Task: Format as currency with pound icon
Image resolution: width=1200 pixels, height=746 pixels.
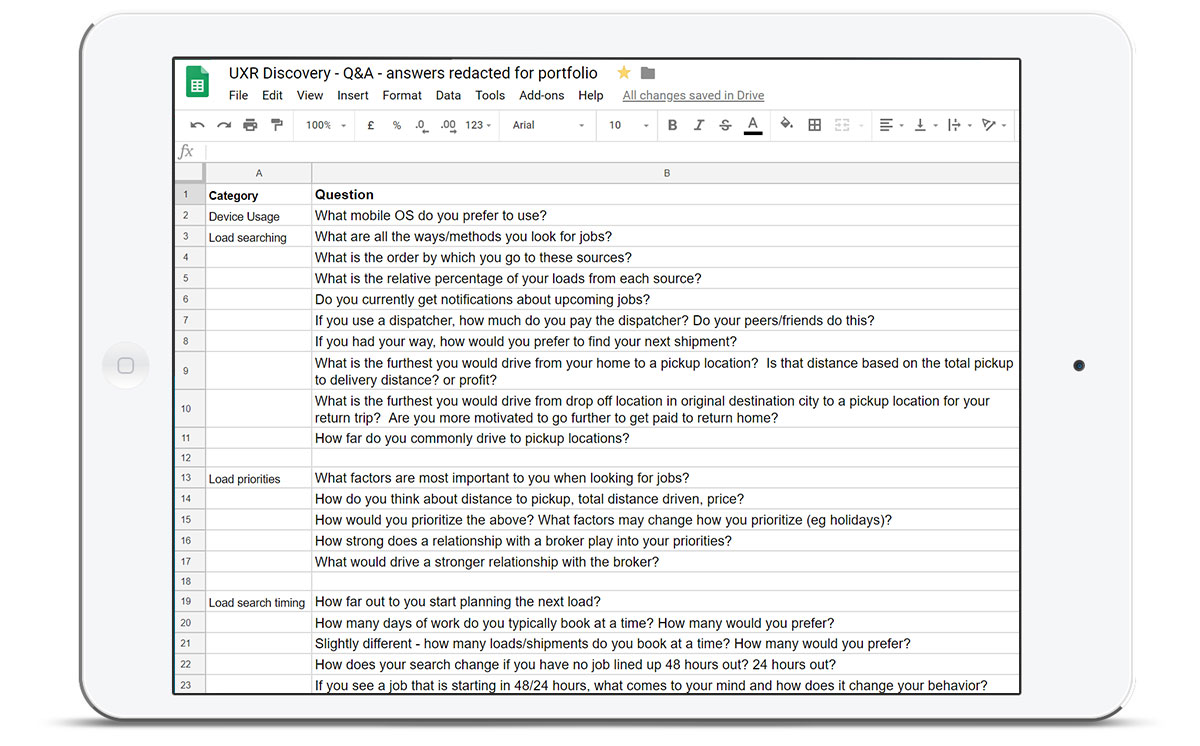Action: coord(371,125)
